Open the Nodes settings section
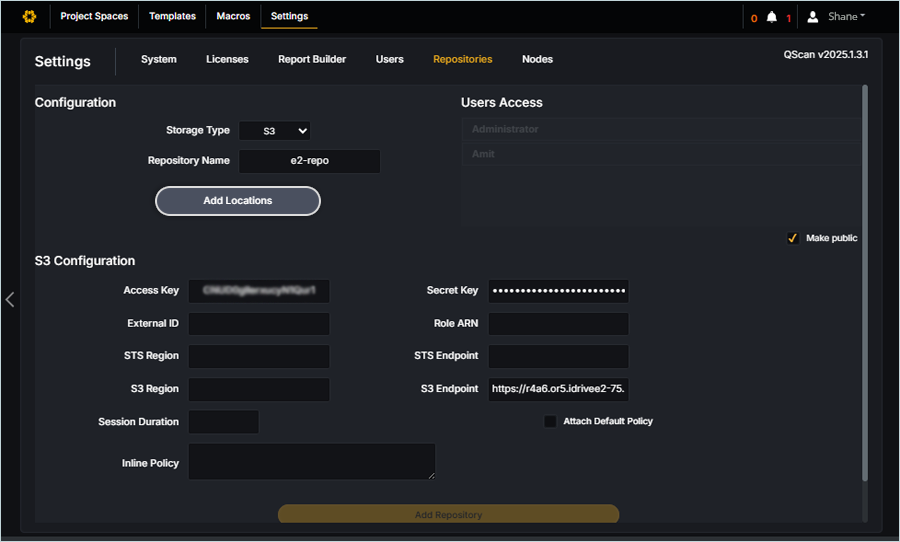The height and width of the screenshot is (542, 900). click(x=537, y=59)
